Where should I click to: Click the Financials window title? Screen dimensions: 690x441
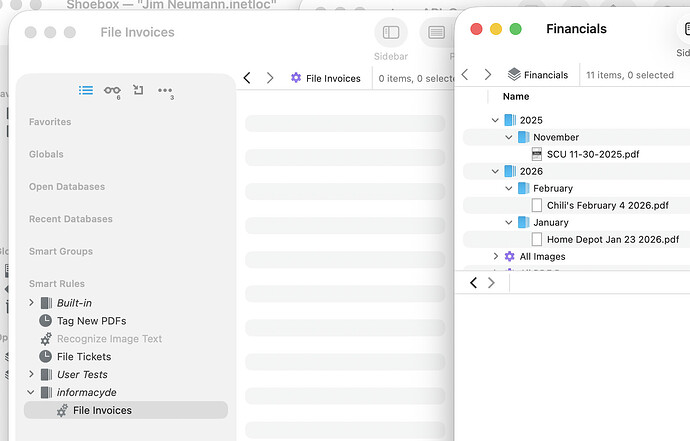576,29
